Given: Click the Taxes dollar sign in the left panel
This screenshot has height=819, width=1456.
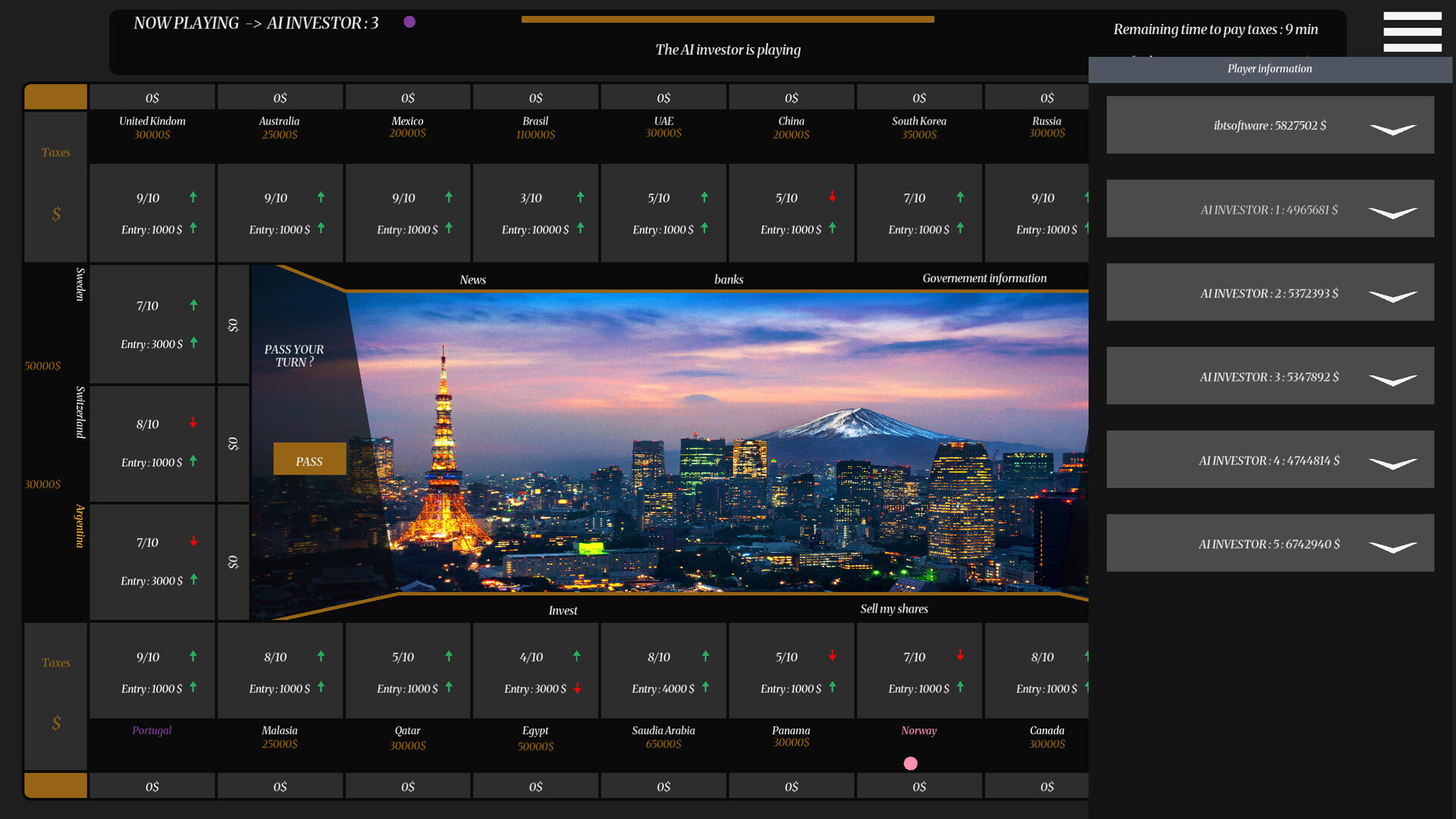Looking at the screenshot, I should tap(55, 215).
